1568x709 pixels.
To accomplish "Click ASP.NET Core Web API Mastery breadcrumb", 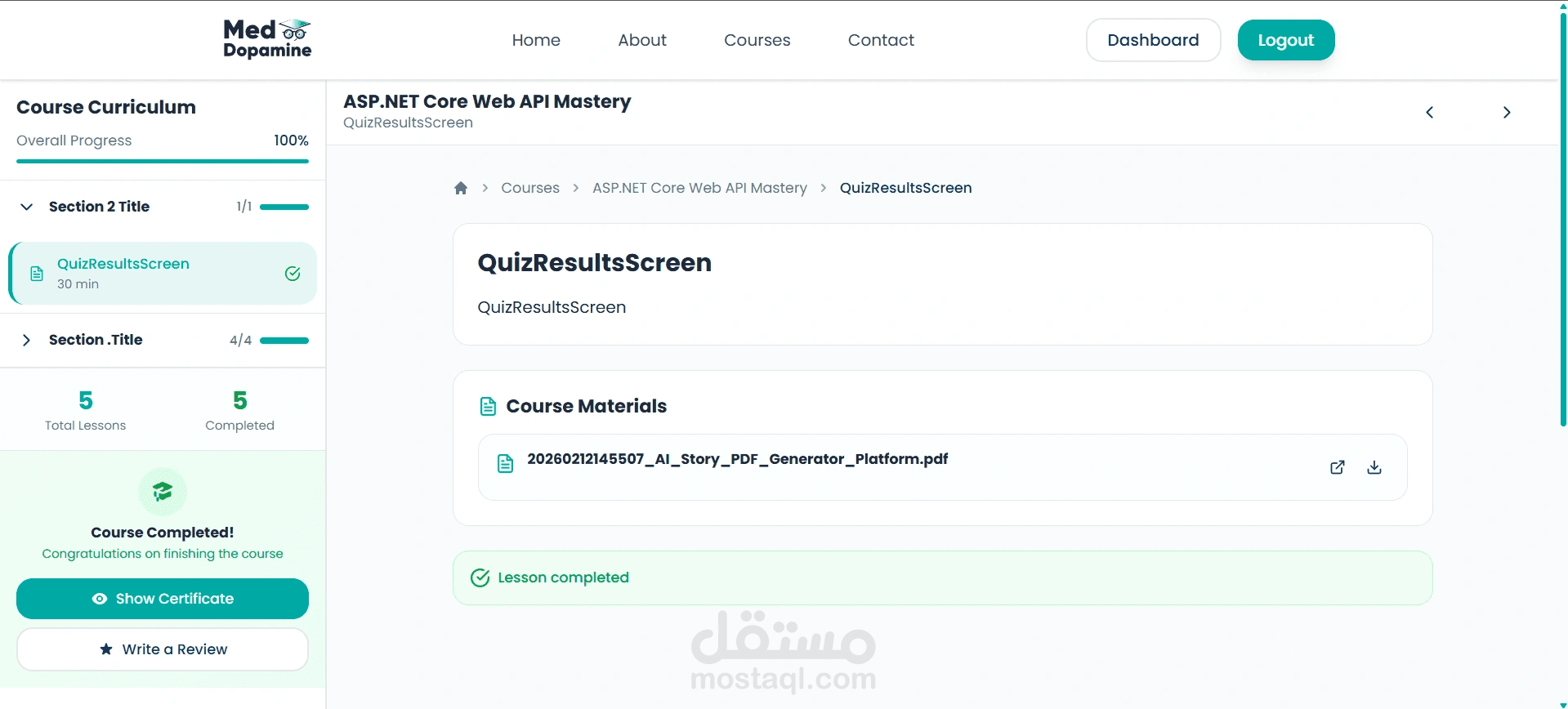I will (x=699, y=188).
